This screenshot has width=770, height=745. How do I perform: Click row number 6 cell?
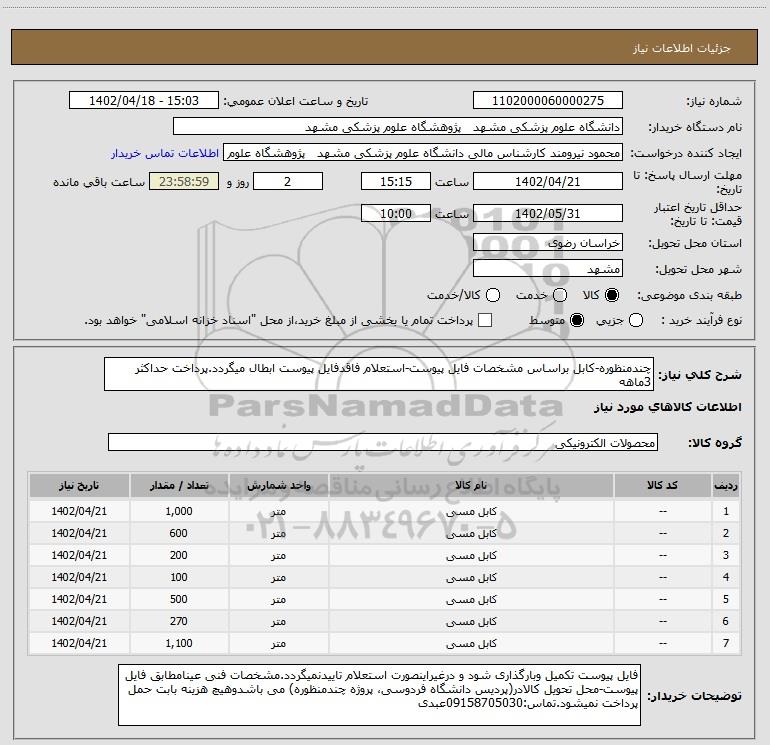726,621
